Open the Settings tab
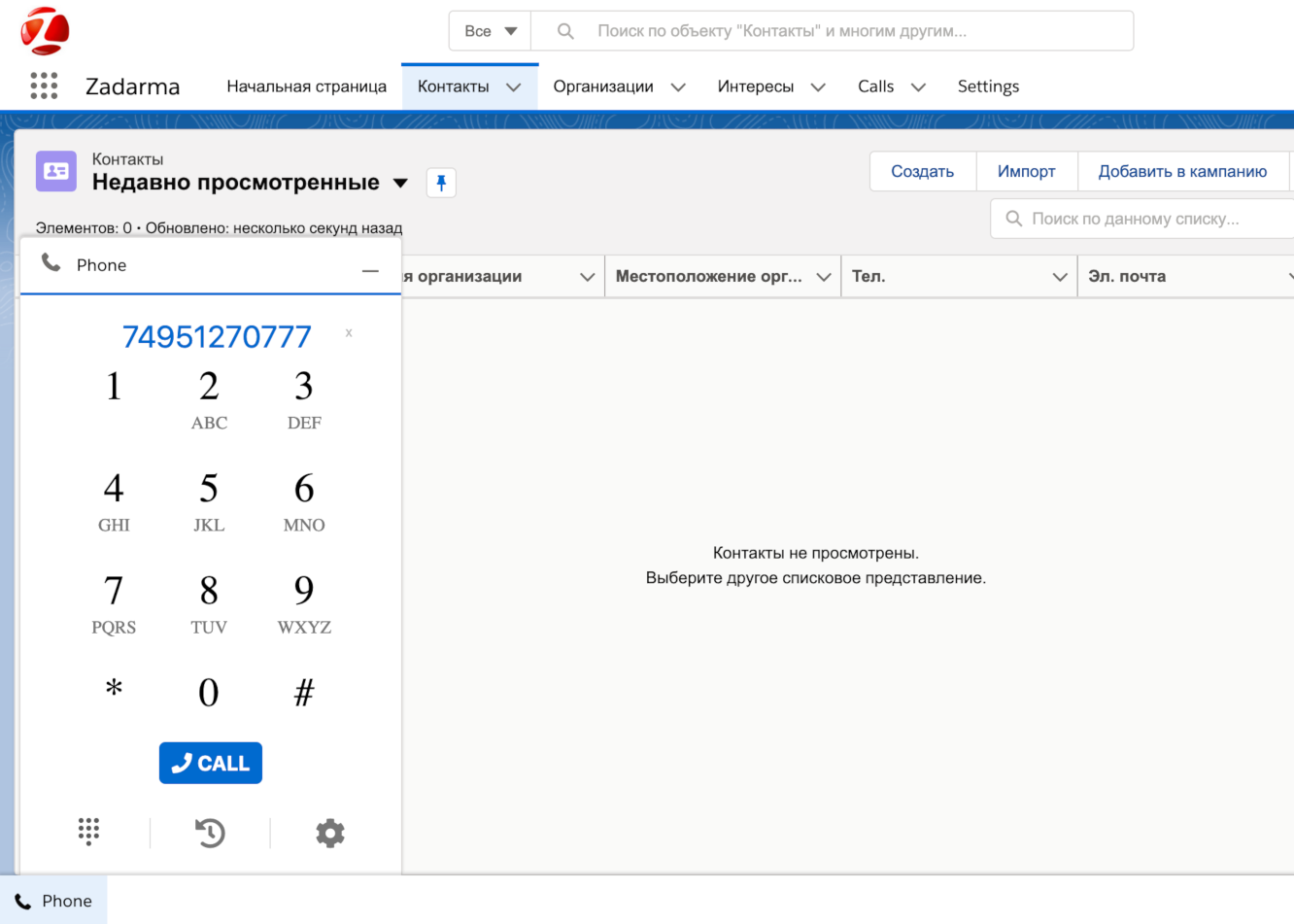1294x924 pixels. 988,86
